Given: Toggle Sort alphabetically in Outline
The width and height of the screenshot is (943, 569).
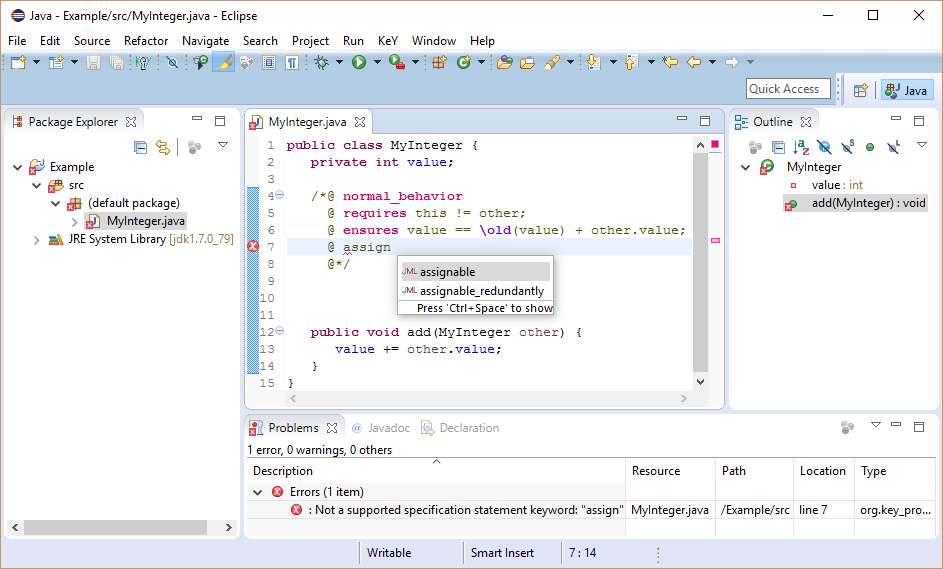Looking at the screenshot, I should pos(801,147).
